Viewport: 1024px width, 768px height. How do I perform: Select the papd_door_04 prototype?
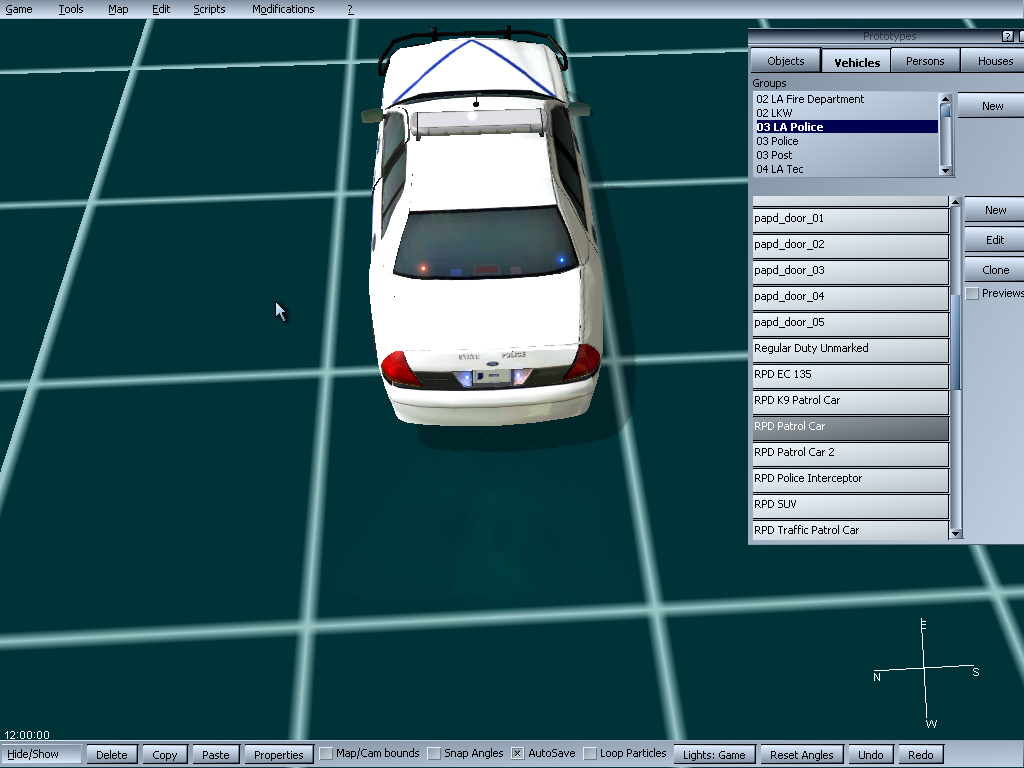[x=850, y=297]
